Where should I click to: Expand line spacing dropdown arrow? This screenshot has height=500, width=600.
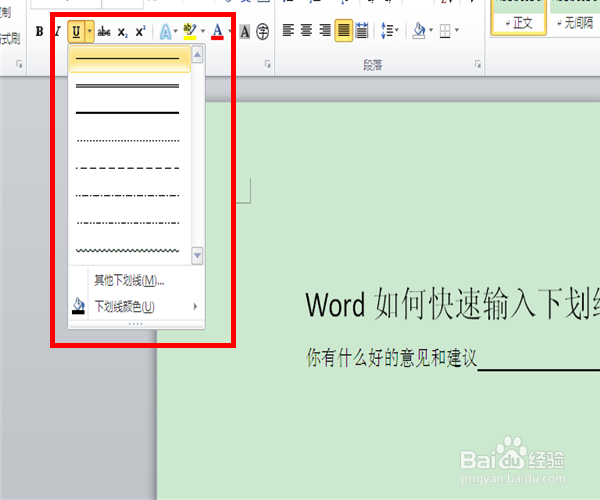pos(397,30)
